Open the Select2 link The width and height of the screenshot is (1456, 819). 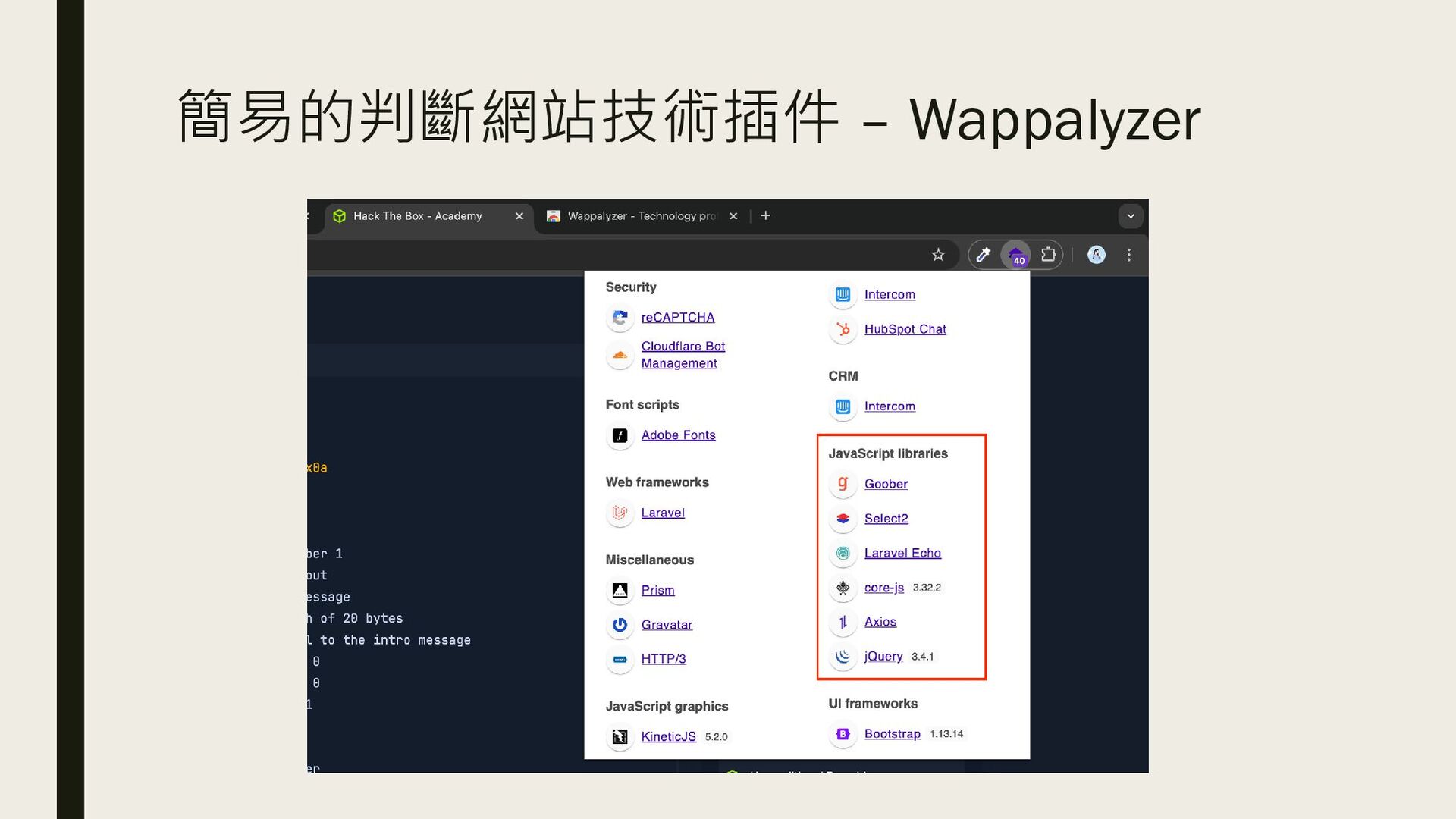click(886, 519)
